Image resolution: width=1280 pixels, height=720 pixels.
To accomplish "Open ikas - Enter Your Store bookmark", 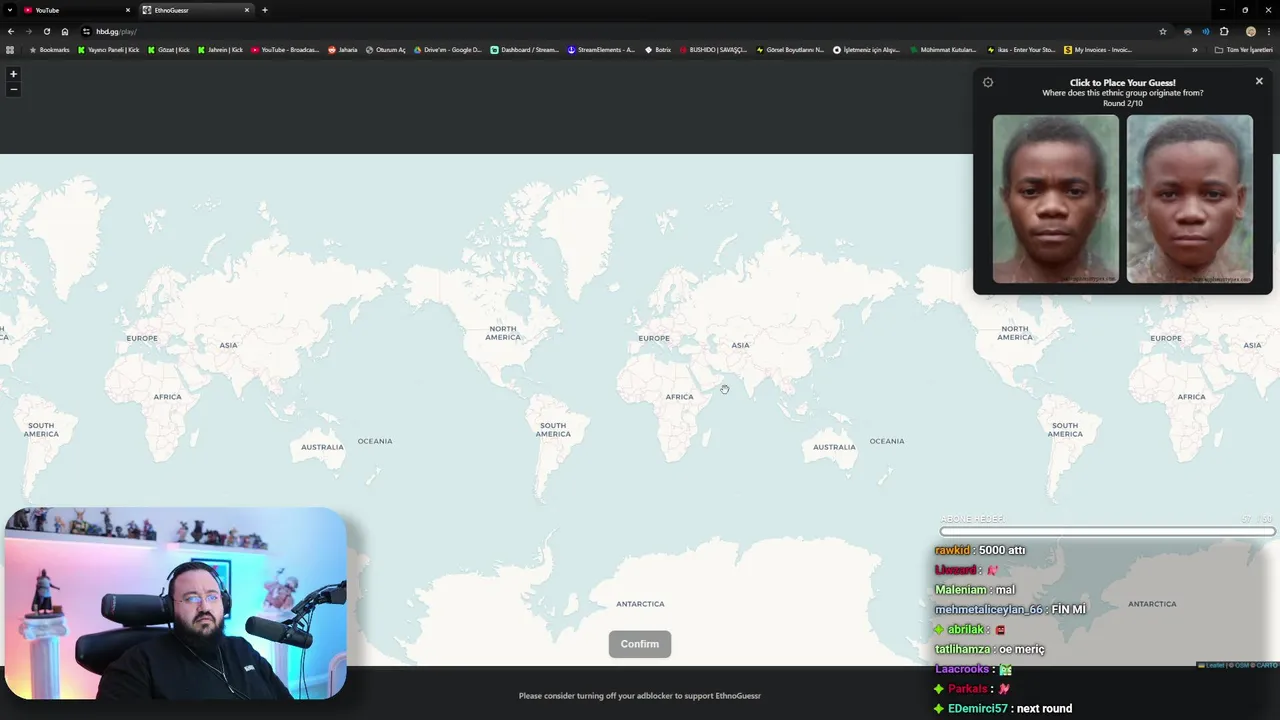I will pos(1021,49).
